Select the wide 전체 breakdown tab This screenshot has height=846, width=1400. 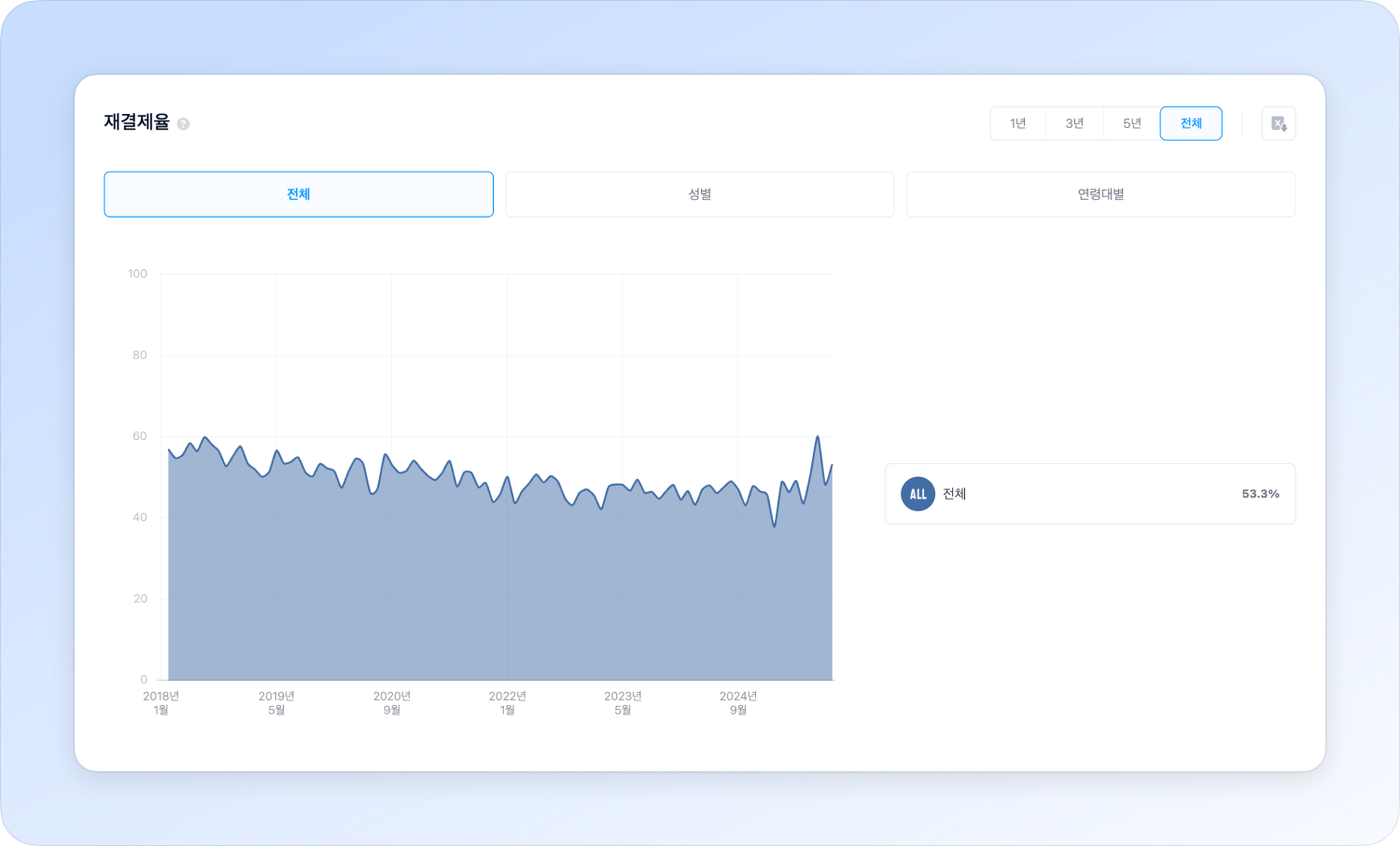(x=298, y=194)
